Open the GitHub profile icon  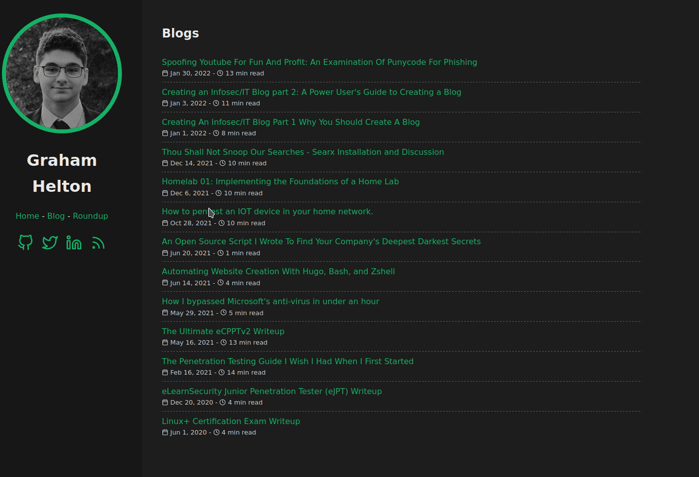(25, 243)
